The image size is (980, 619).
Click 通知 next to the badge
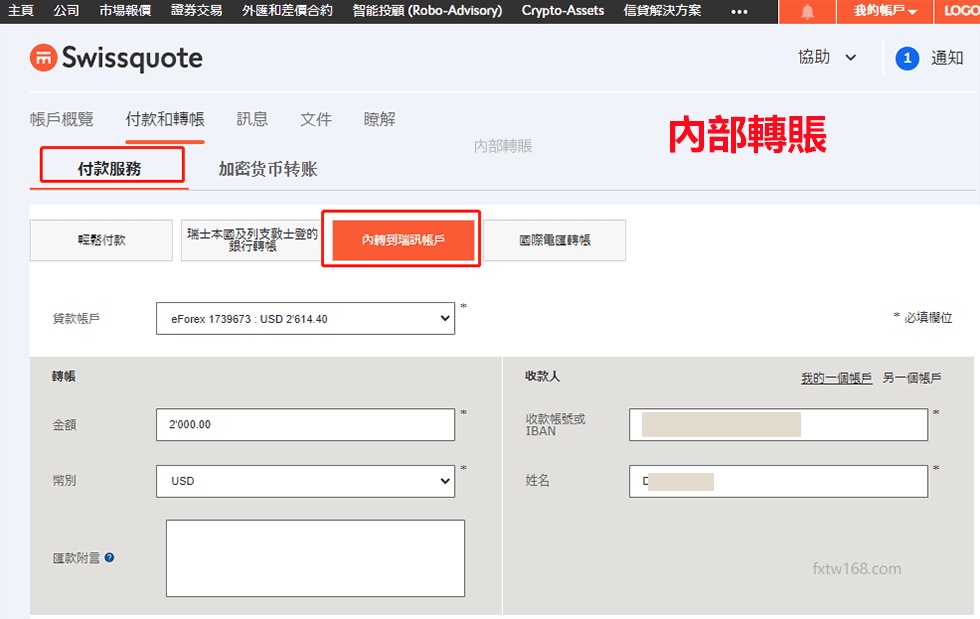946,58
